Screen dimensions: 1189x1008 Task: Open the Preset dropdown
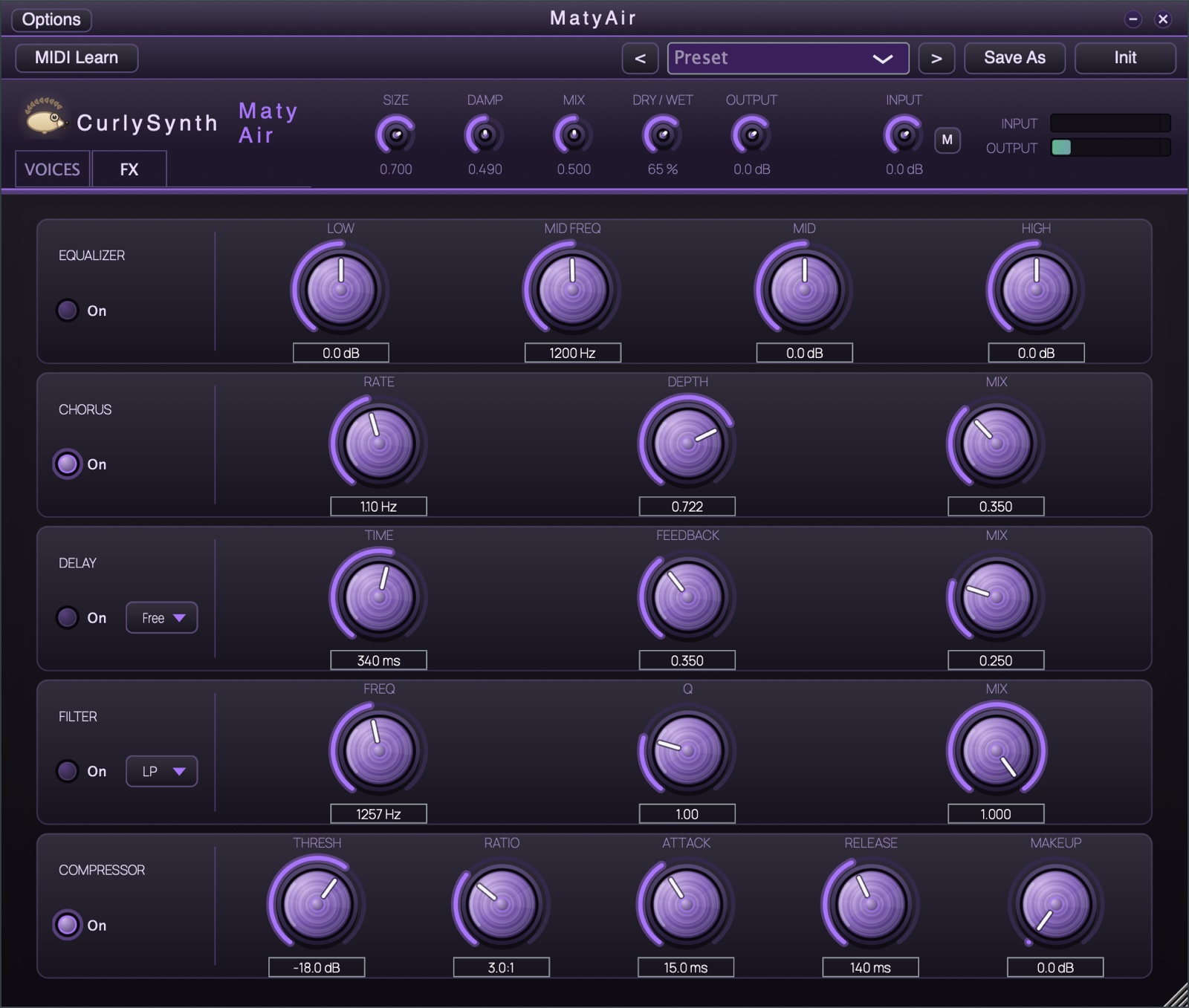coord(788,58)
